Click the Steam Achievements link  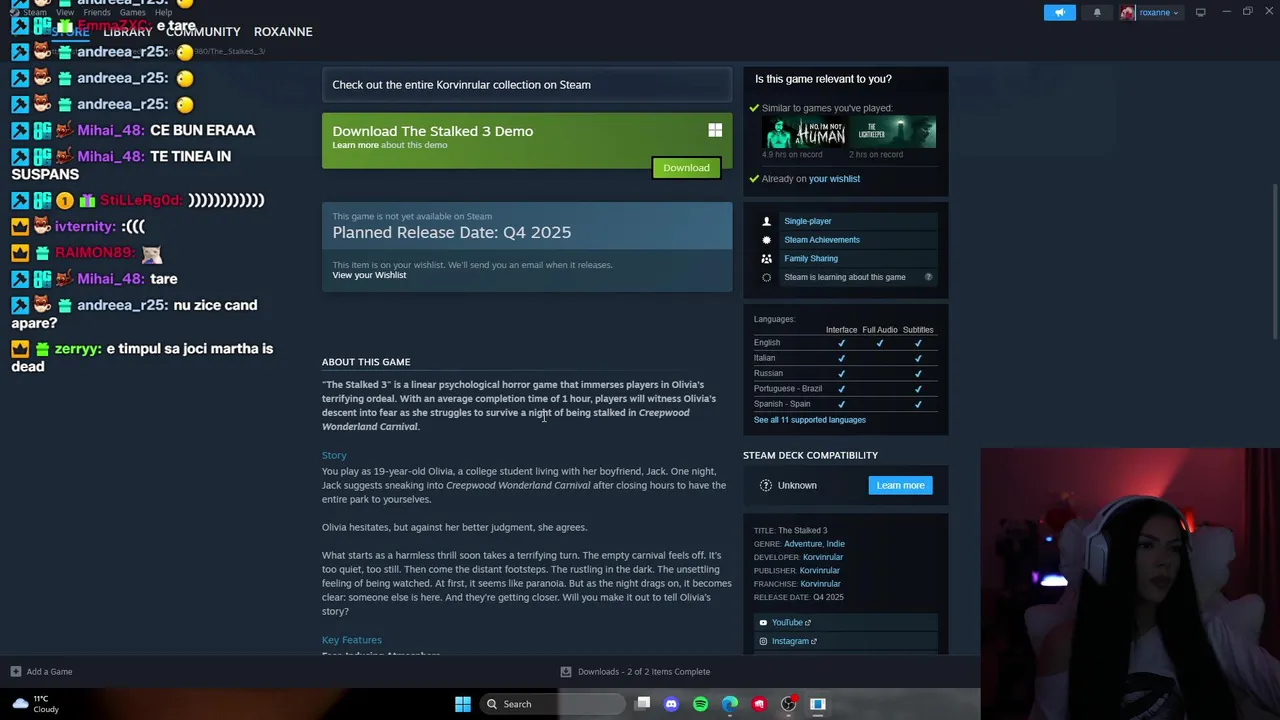click(821, 240)
